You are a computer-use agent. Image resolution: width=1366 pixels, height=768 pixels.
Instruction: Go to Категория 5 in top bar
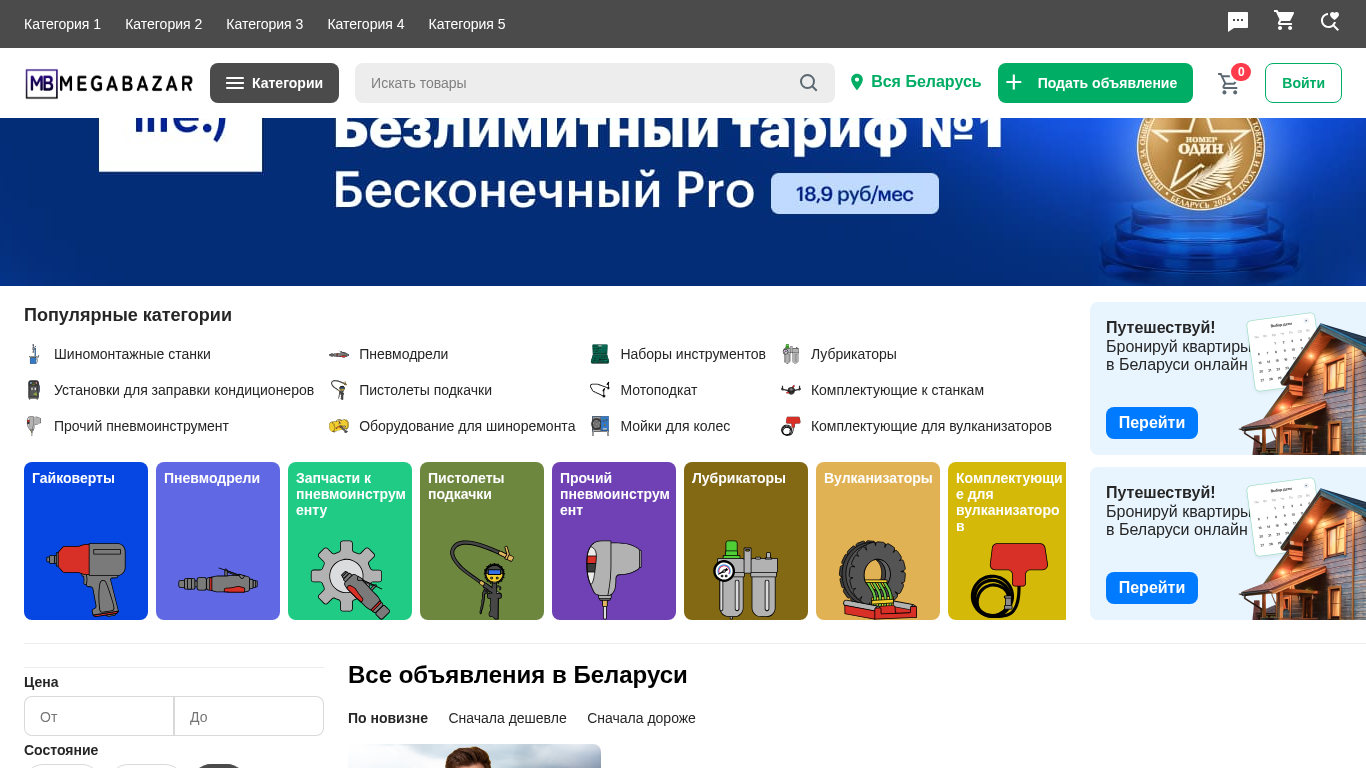(x=467, y=24)
